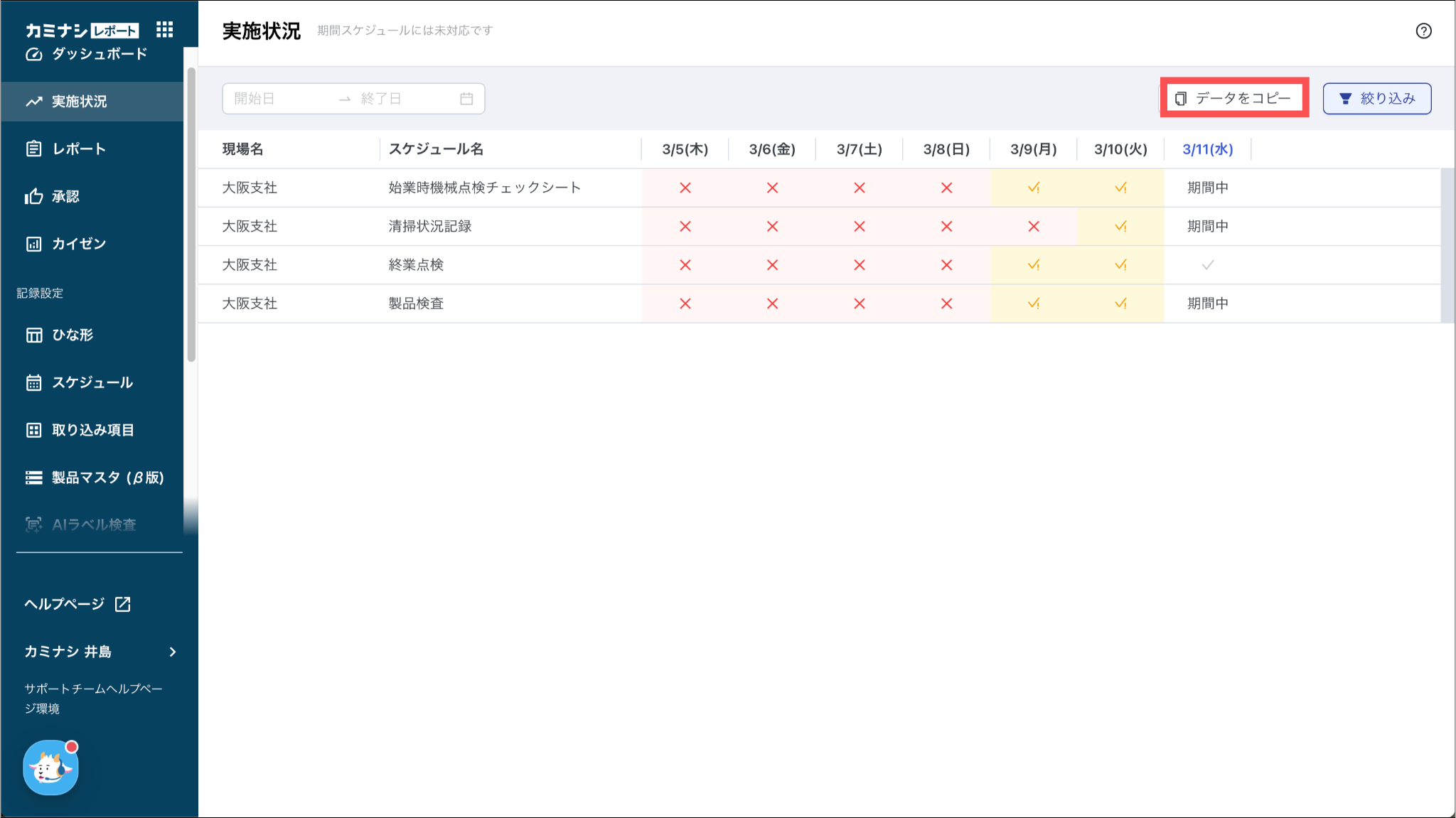The height and width of the screenshot is (818, 1456).
Task: Go to レポート in the sidebar
Action: click(x=78, y=149)
